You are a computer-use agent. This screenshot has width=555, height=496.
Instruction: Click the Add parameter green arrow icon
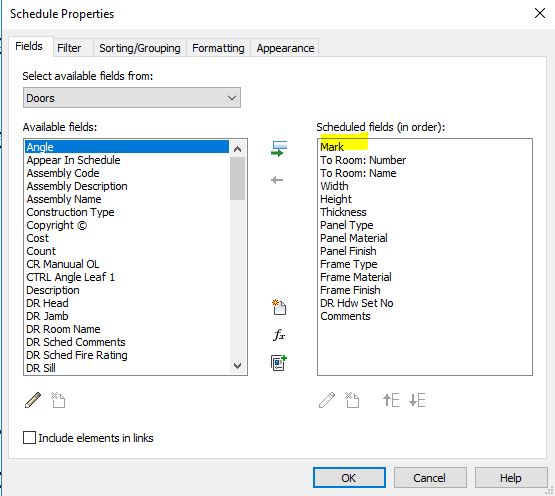tap(279, 149)
